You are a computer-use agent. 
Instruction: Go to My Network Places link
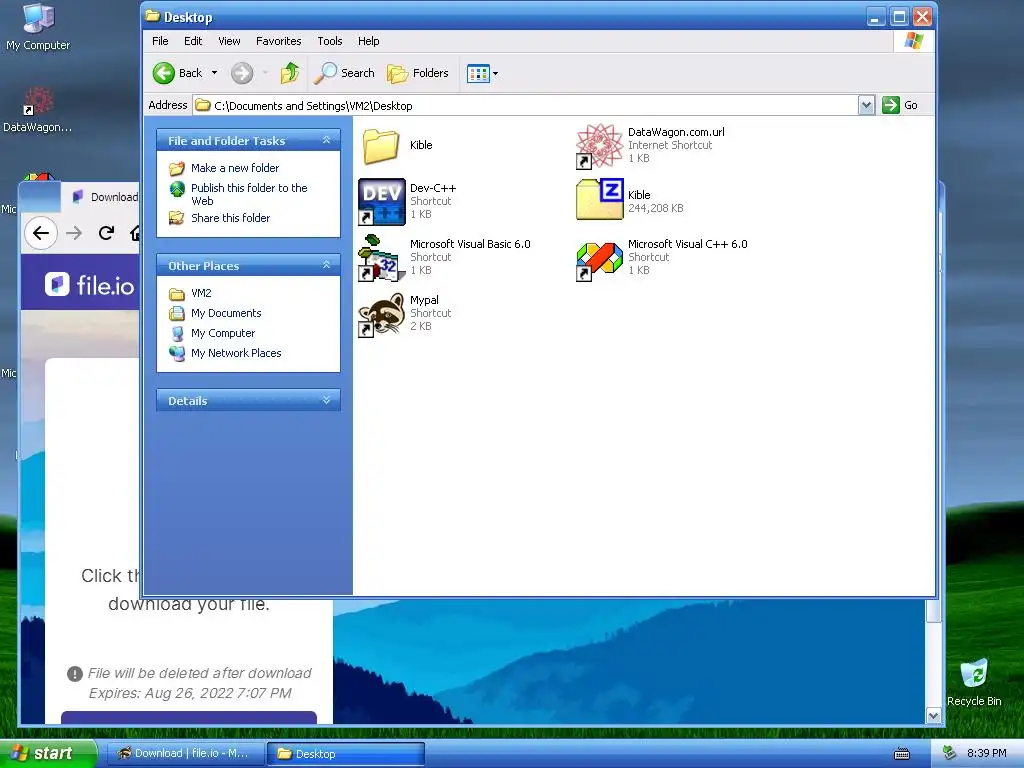pos(236,353)
